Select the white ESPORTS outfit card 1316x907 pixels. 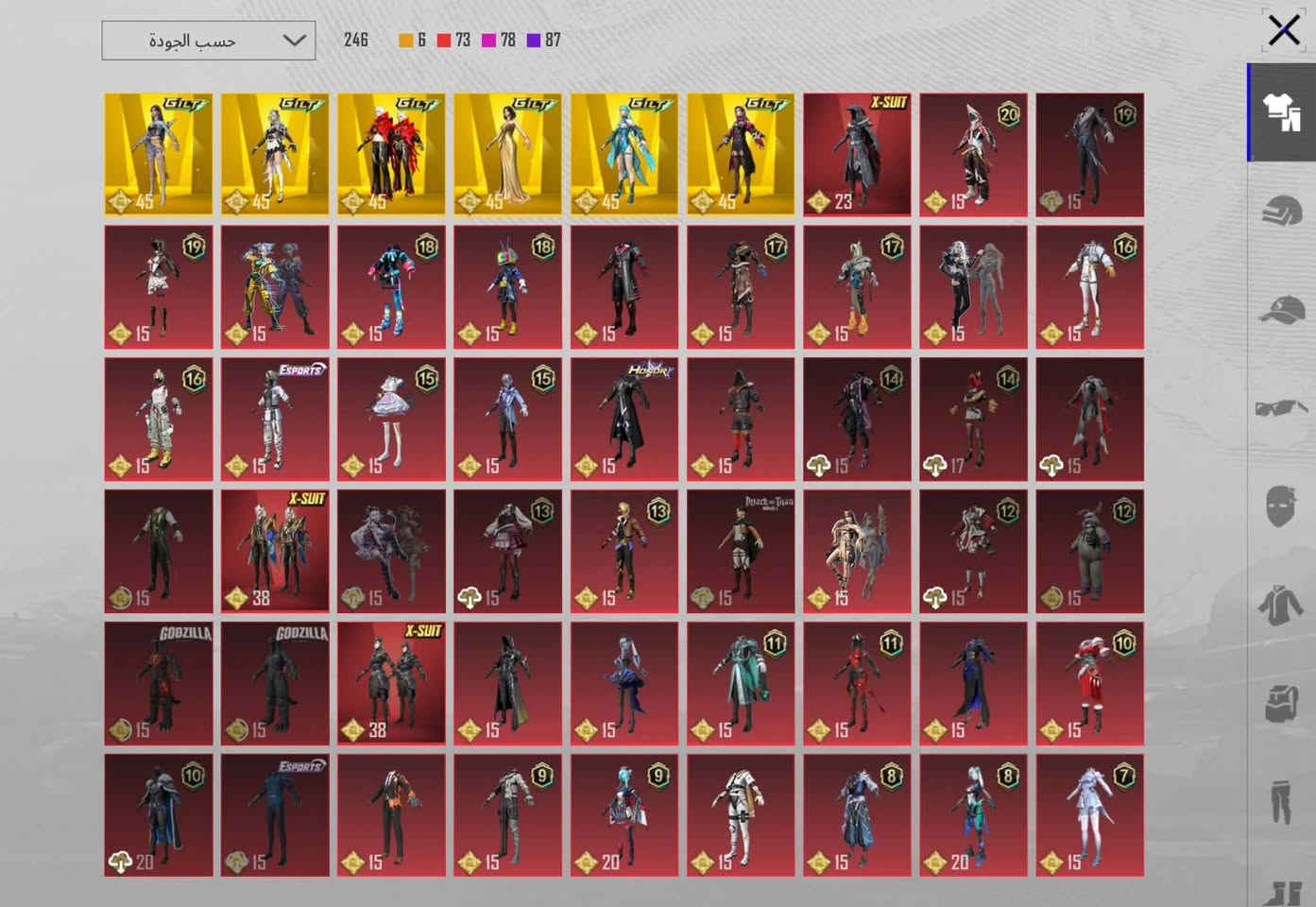[275, 419]
